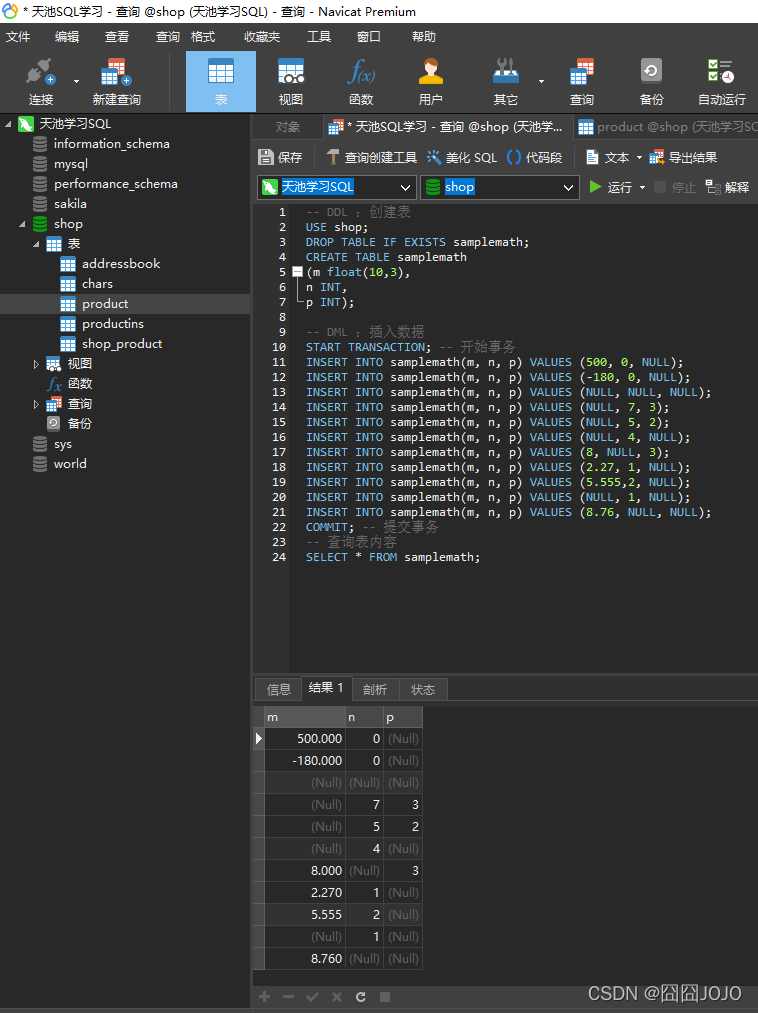This screenshot has width=758, height=1013.
Task: Open the 视图 view toolbar icon
Action: click(291, 81)
